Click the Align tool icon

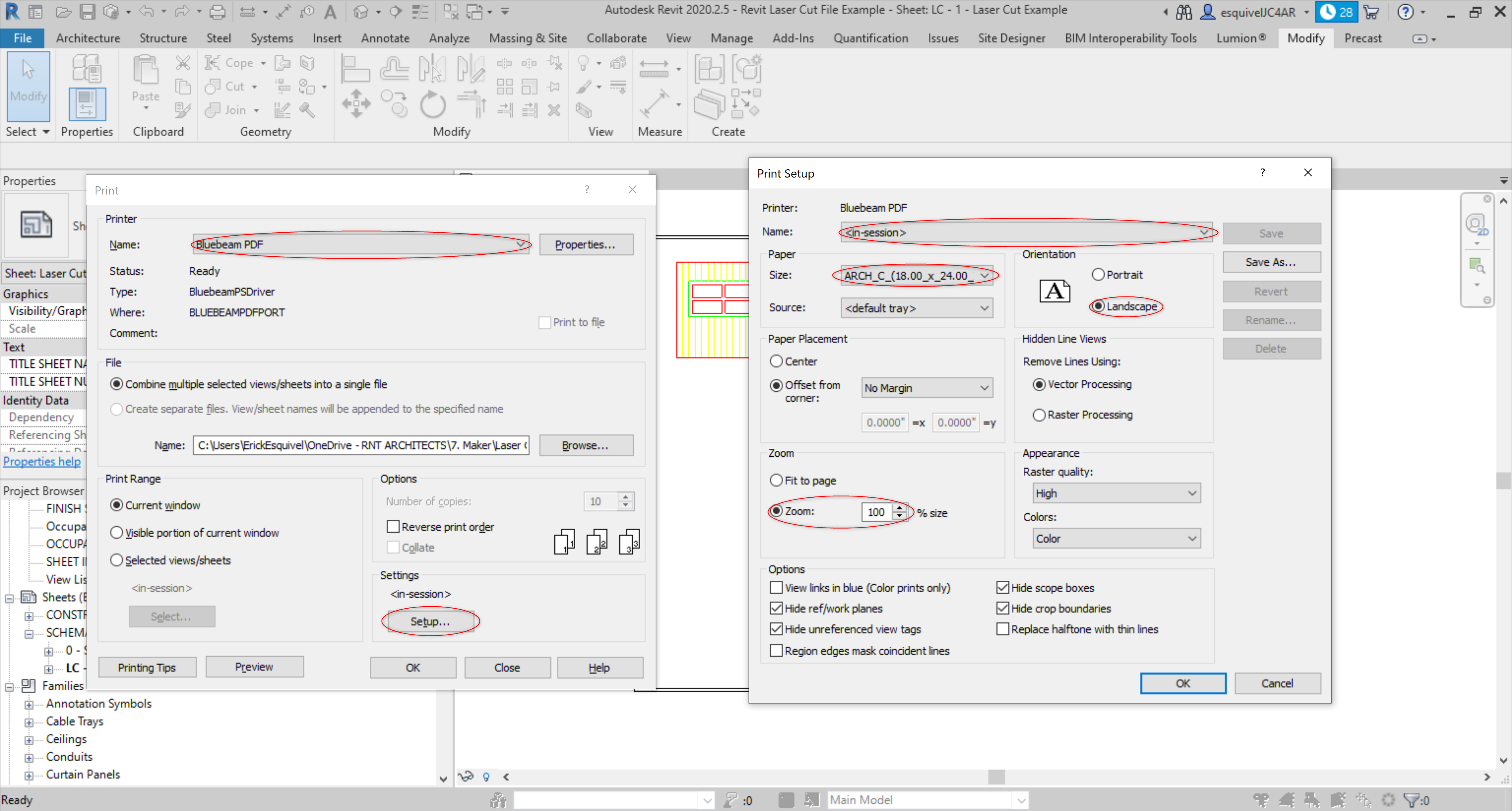pyautogui.click(x=355, y=69)
